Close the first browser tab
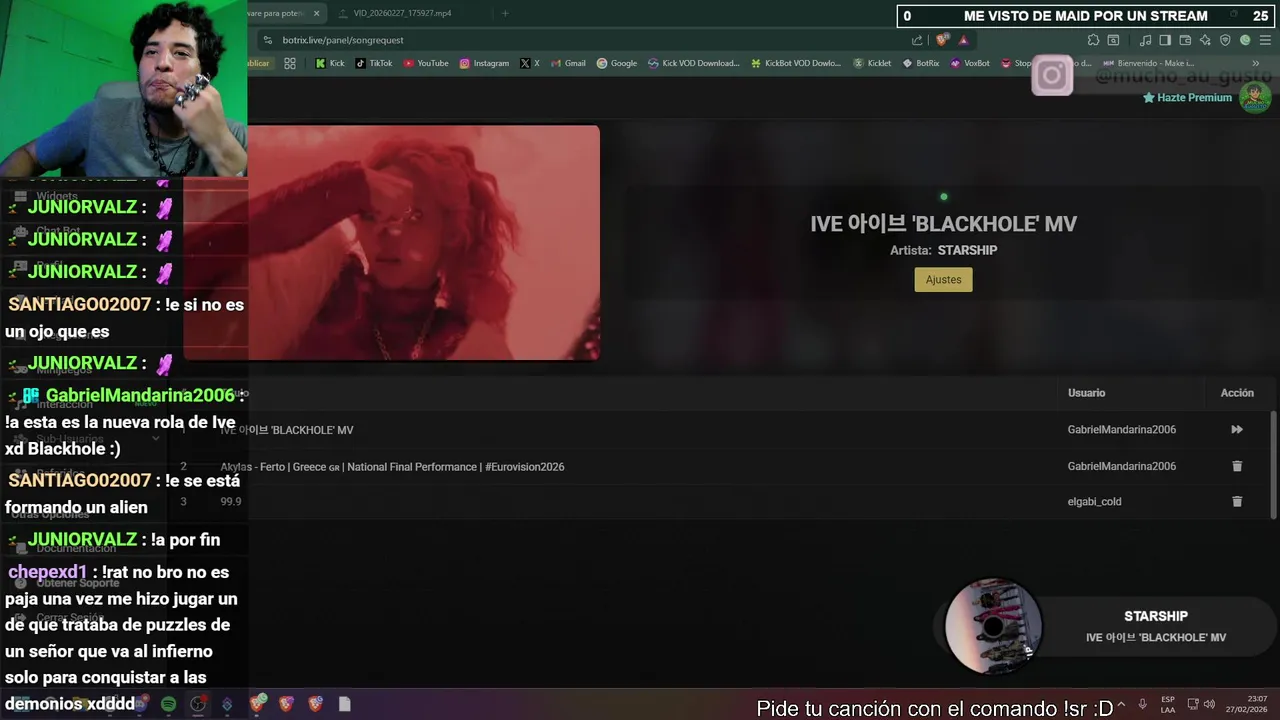The image size is (1280, 720). [317, 13]
